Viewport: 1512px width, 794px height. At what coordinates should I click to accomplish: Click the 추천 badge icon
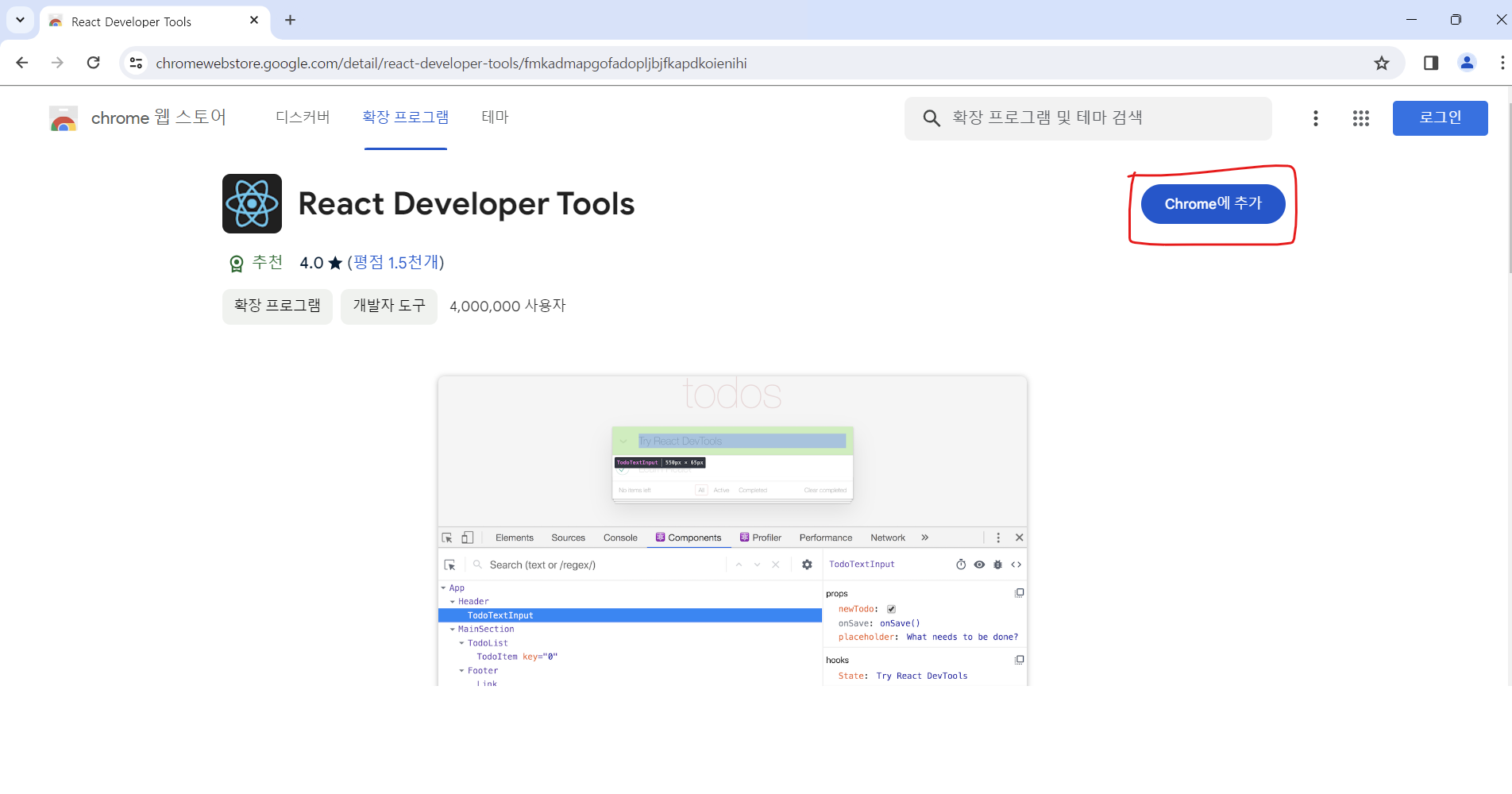click(x=236, y=264)
